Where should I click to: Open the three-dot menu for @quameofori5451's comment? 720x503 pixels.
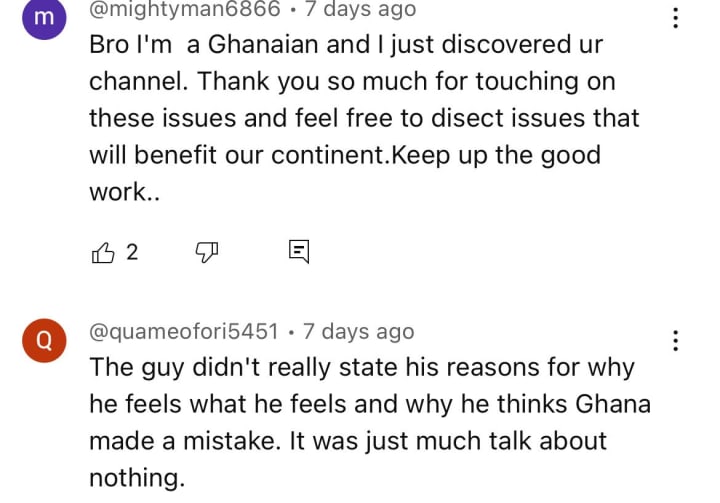tap(675, 340)
